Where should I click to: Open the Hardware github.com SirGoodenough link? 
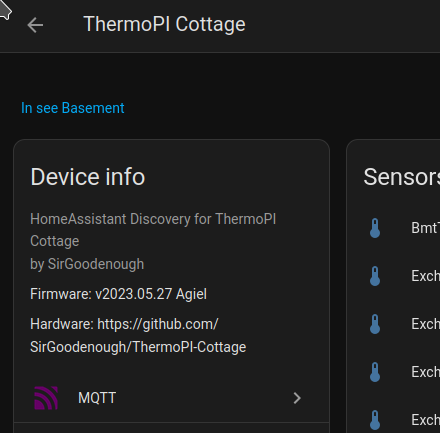(138, 335)
